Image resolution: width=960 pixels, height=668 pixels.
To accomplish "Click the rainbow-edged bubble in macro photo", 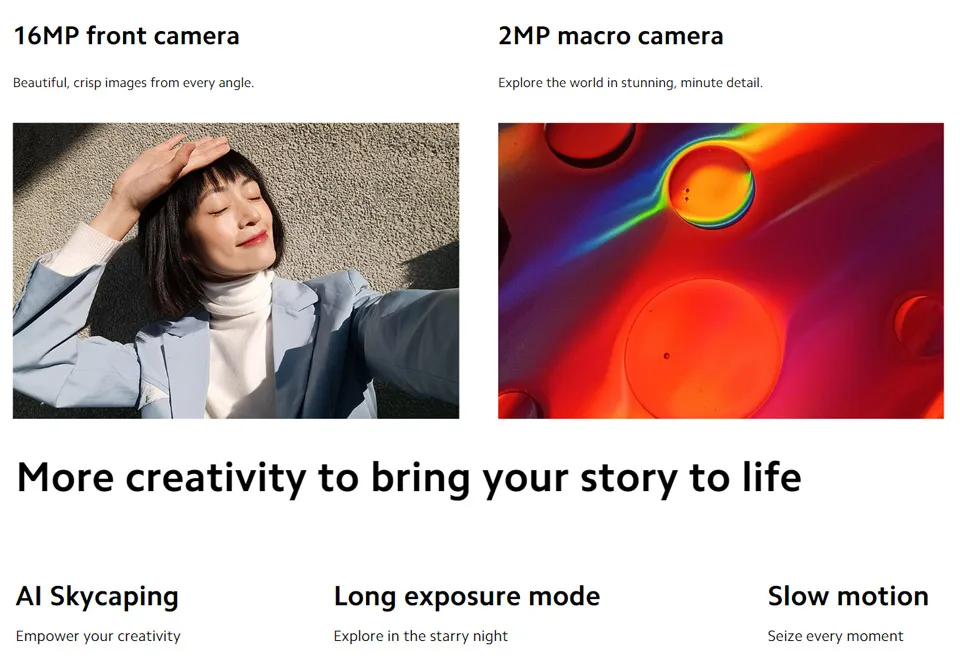I will (710, 186).
